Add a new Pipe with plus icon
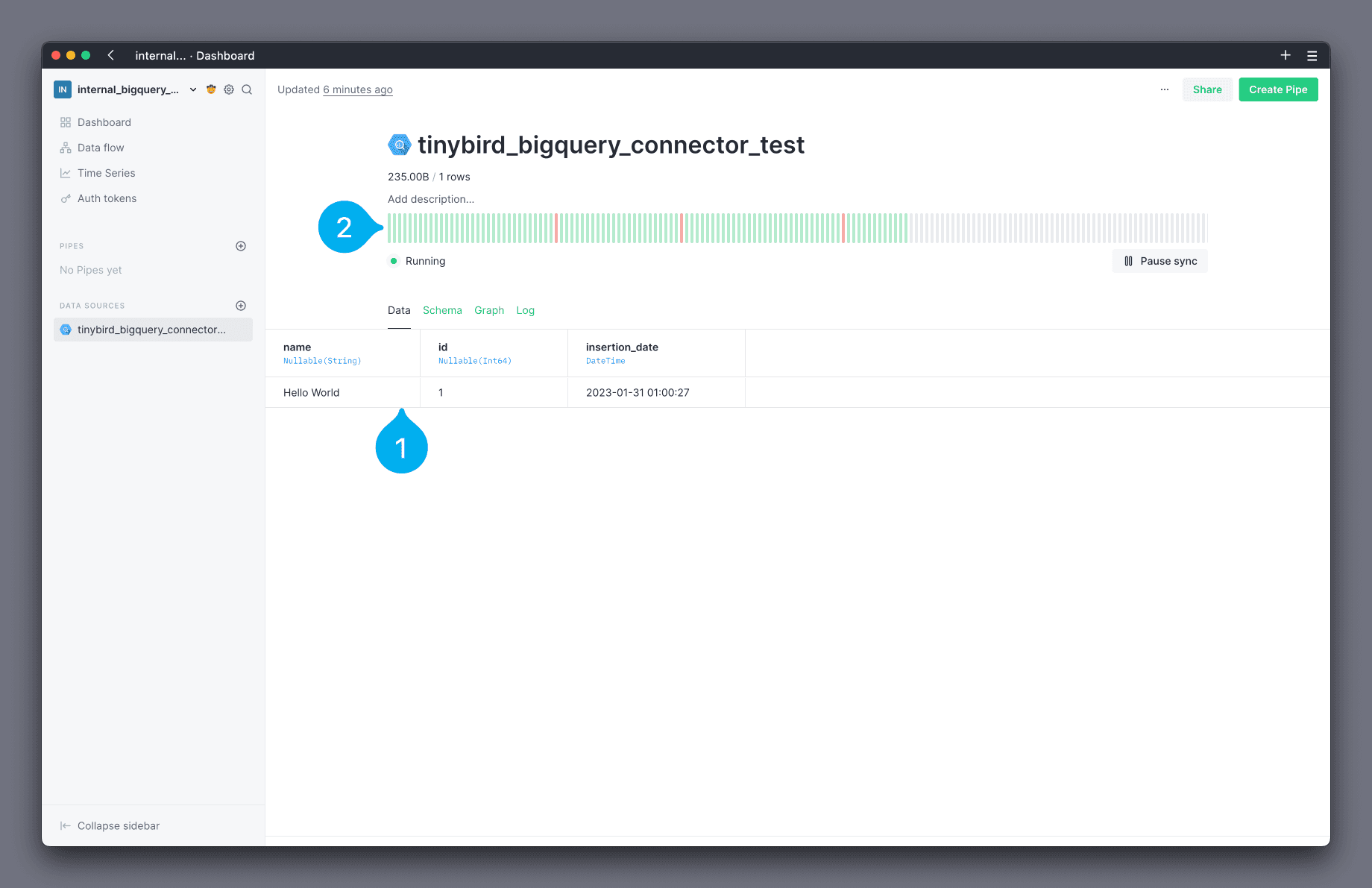Screen dimensions: 1372x888 pos(241,246)
